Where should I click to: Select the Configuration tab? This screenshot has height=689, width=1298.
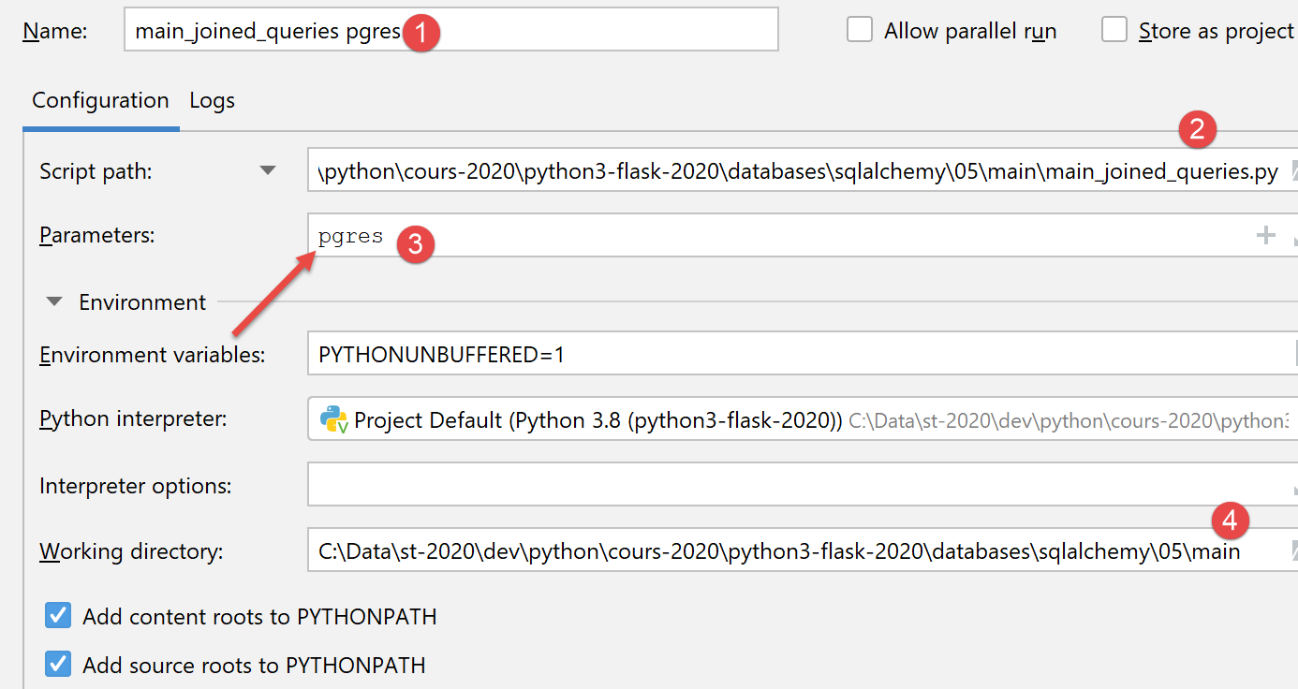click(x=100, y=101)
